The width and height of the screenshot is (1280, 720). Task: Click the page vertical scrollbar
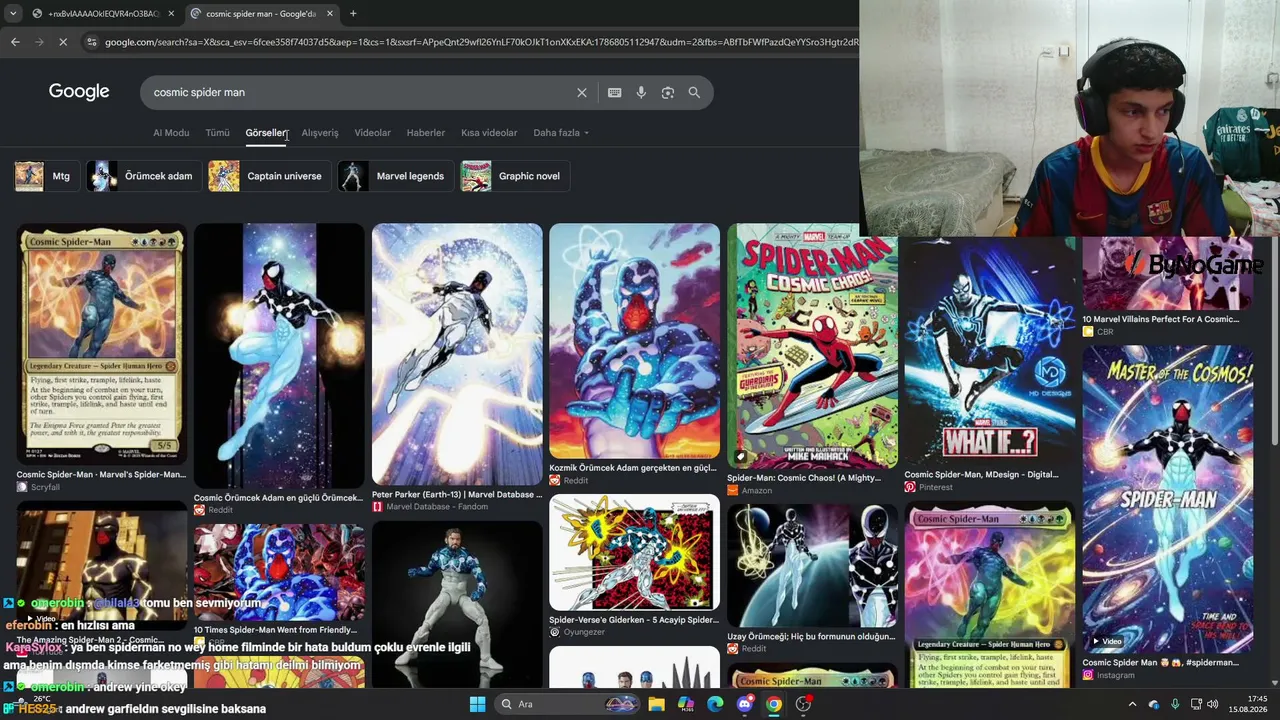coord(1274,340)
